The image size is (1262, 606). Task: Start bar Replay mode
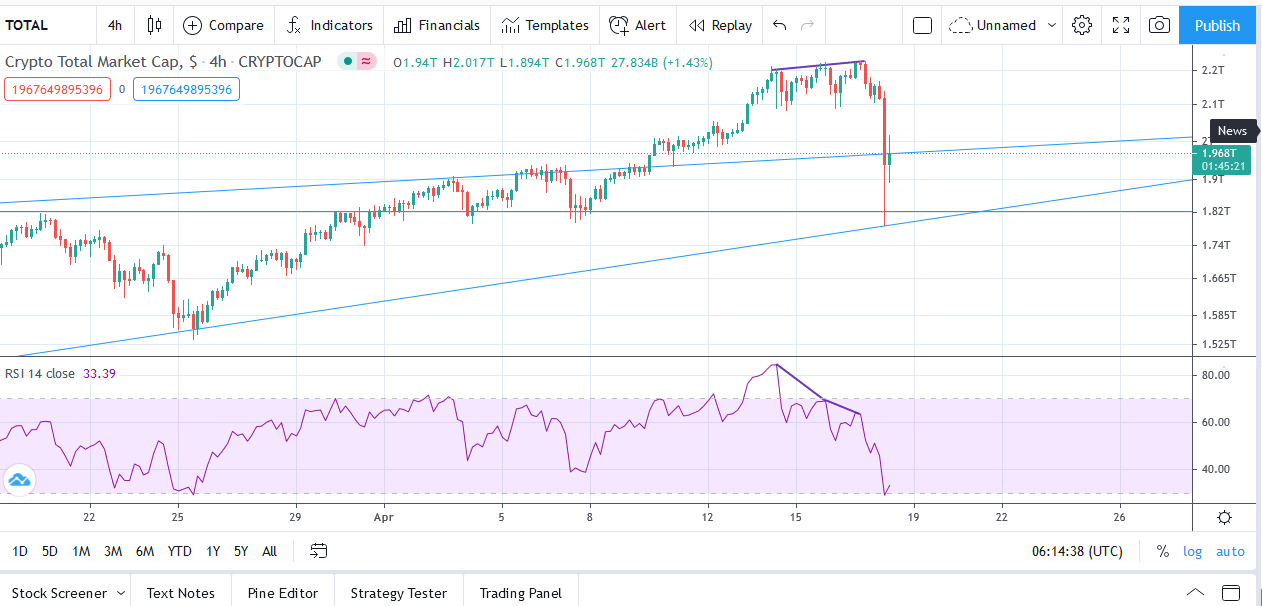click(721, 25)
